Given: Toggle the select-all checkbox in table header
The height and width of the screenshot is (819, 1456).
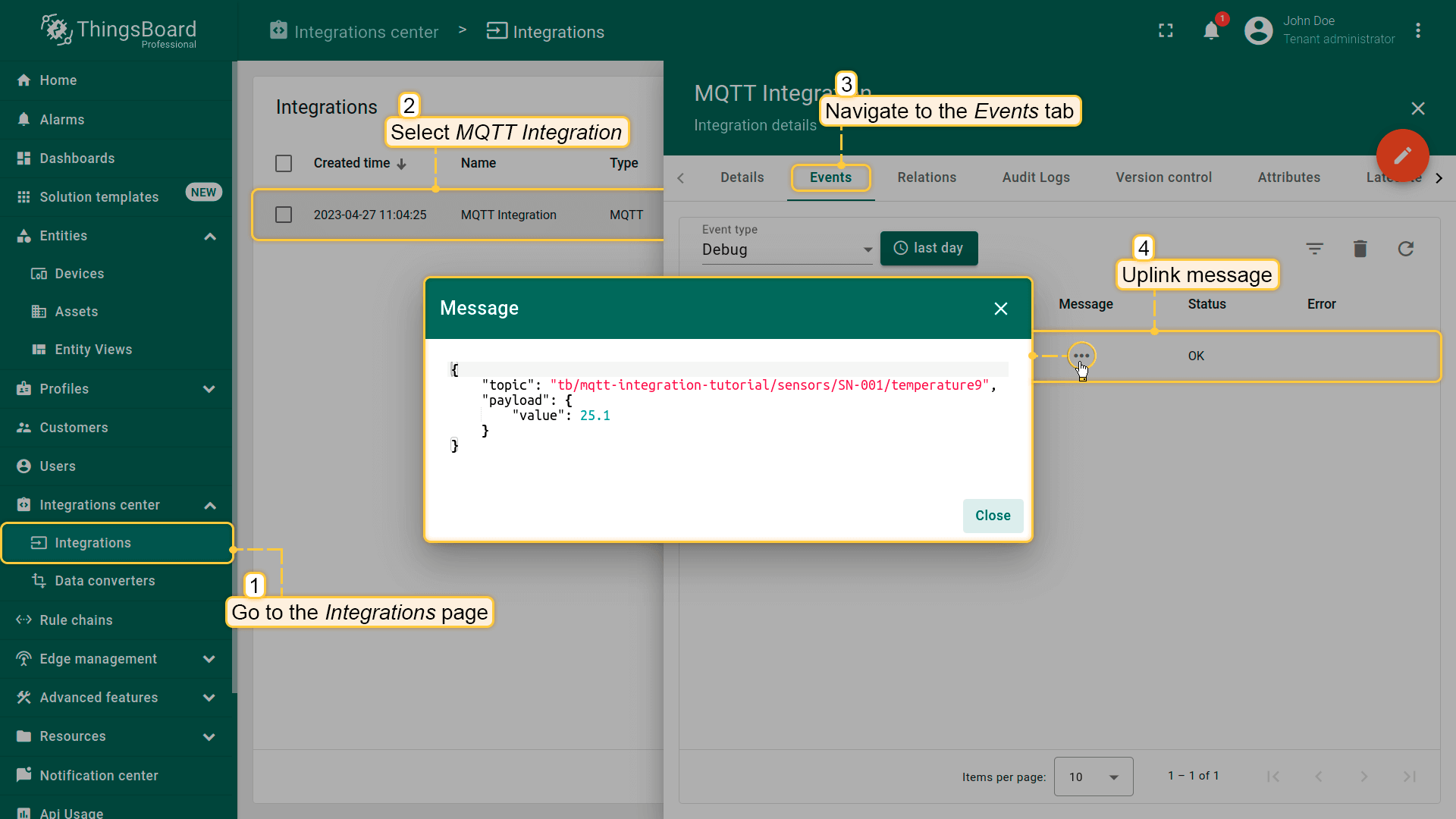Looking at the screenshot, I should tap(284, 164).
